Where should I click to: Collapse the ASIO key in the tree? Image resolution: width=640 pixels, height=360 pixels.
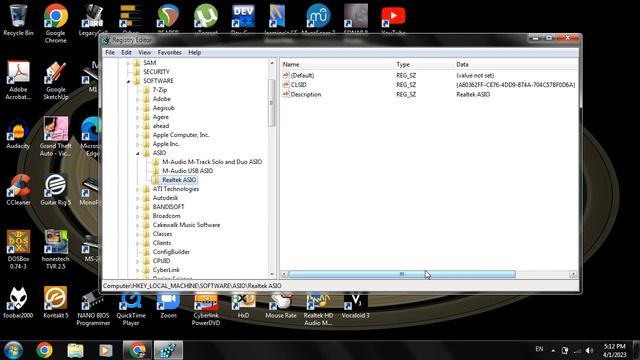138,153
